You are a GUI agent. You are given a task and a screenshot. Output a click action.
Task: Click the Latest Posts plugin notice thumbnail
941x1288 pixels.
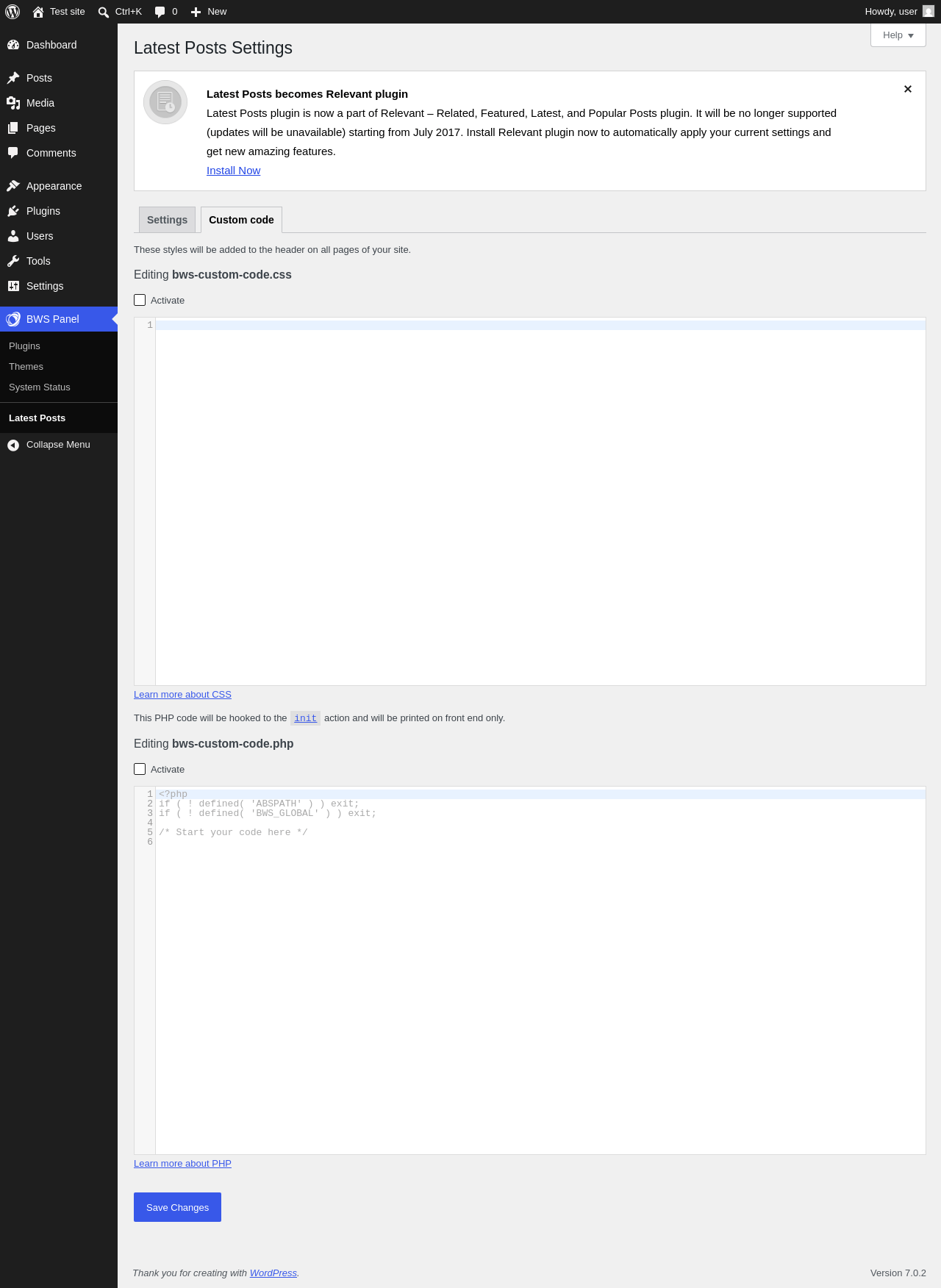pos(165,102)
